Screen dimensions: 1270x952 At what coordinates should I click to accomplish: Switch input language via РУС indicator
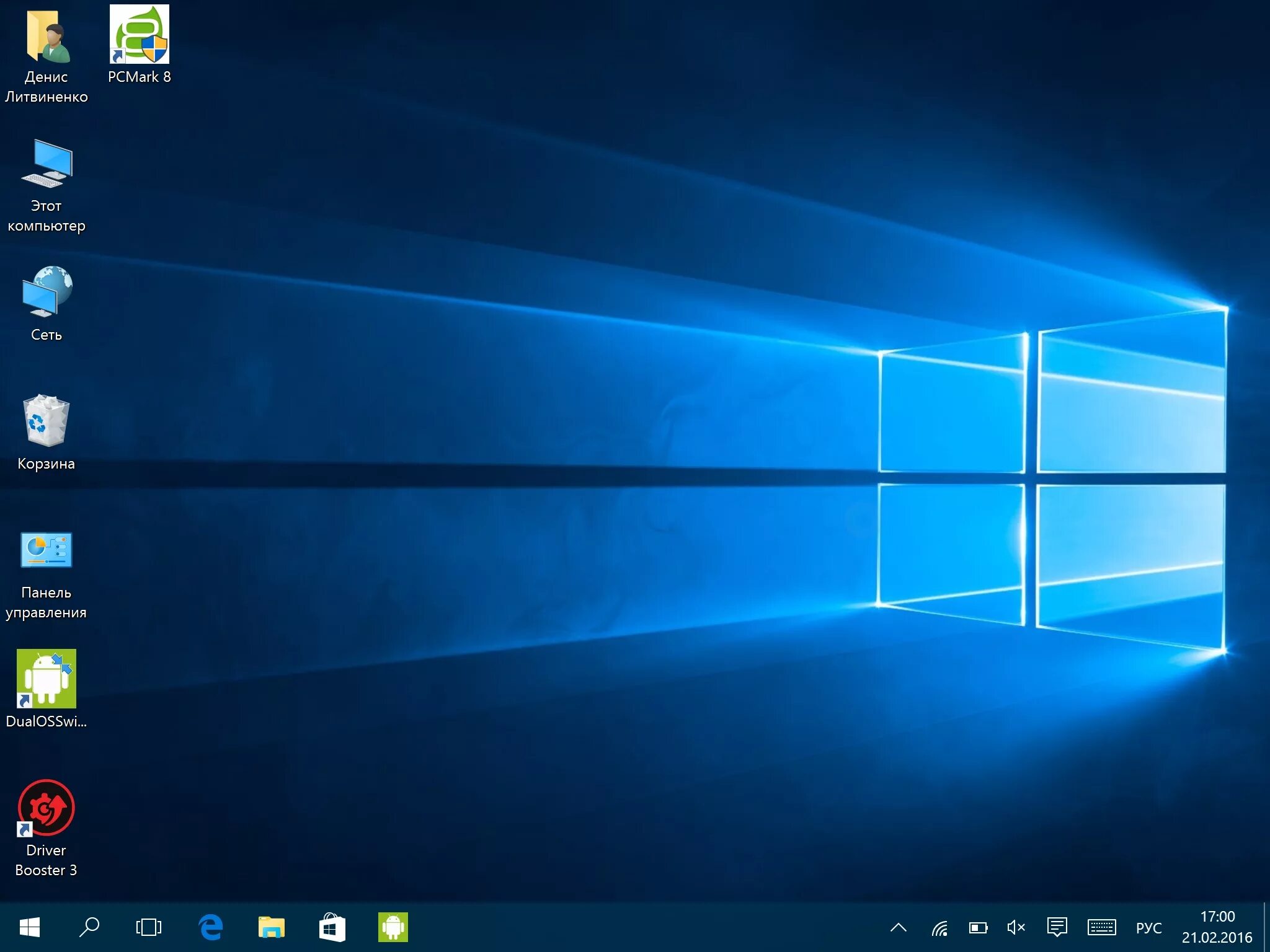click(x=1148, y=928)
